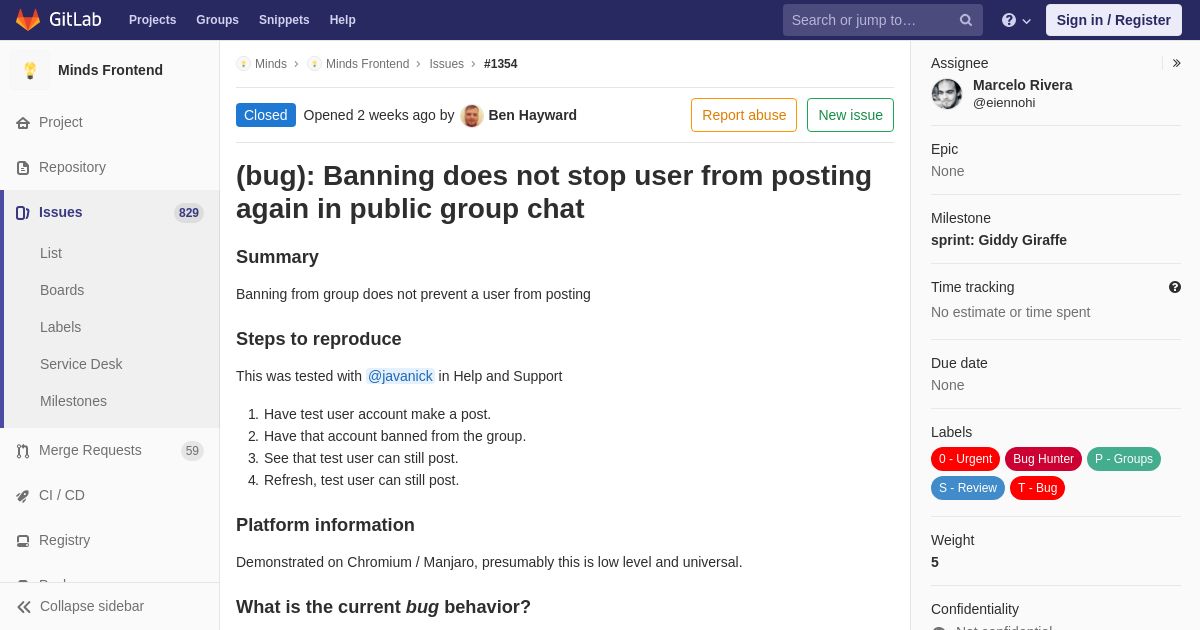This screenshot has height=630, width=1200.
Task: Click the @eiennohi username
Action: 1004,102
